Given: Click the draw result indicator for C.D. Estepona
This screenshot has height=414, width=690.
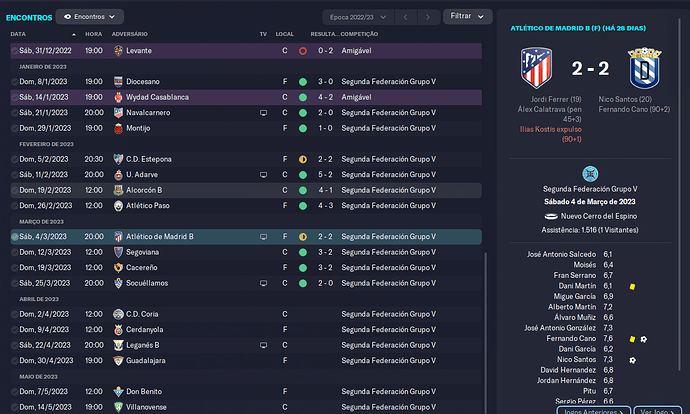Looking at the screenshot, I should (x=303, y=159).
